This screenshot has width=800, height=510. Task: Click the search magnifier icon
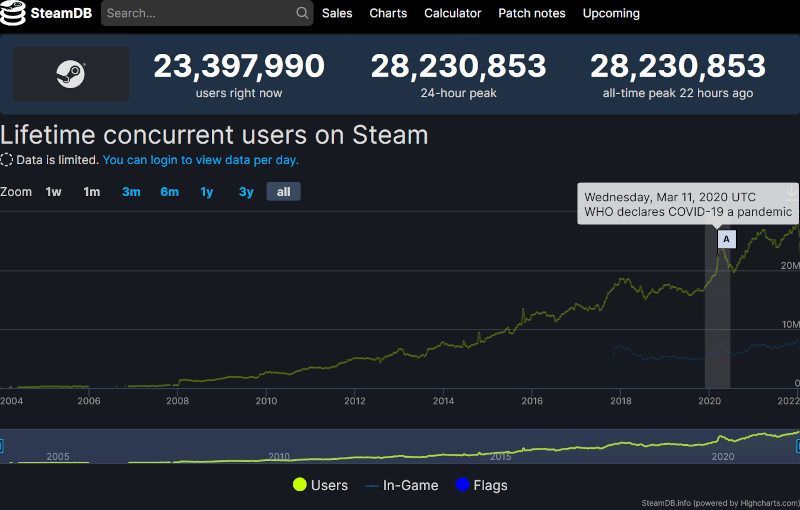click(x=302, y=13)
